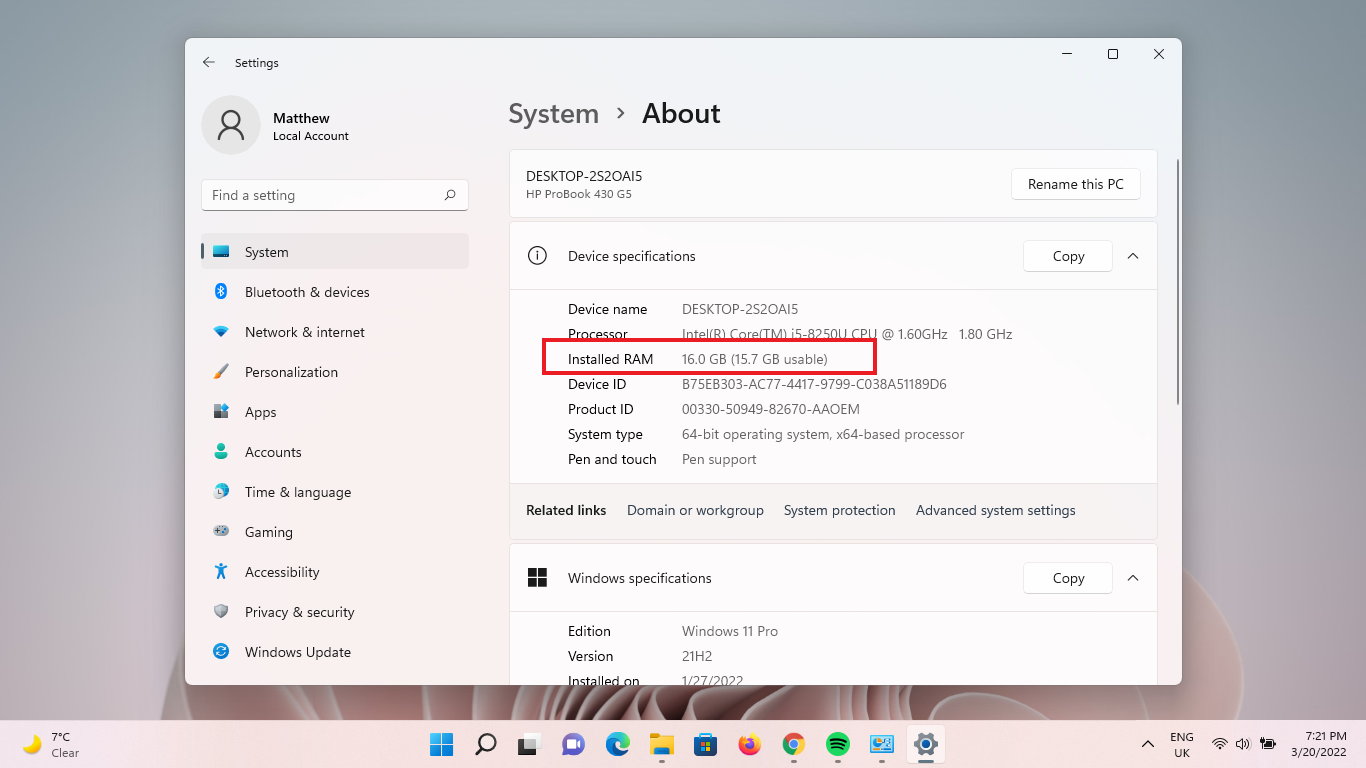Viewport: 1366px width, 768px height.
Task: Open Bluetooth & devices settings
Action: click(307, 292)
